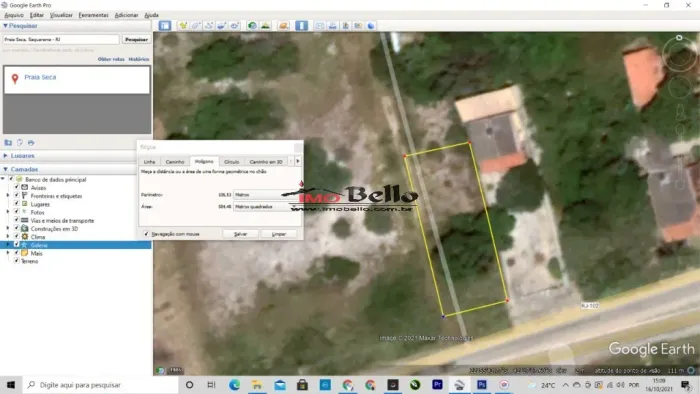Screen dimensions: 700x394
Task: Toggle the Lugares layer checkbox
Action: (x=17, y=204)
